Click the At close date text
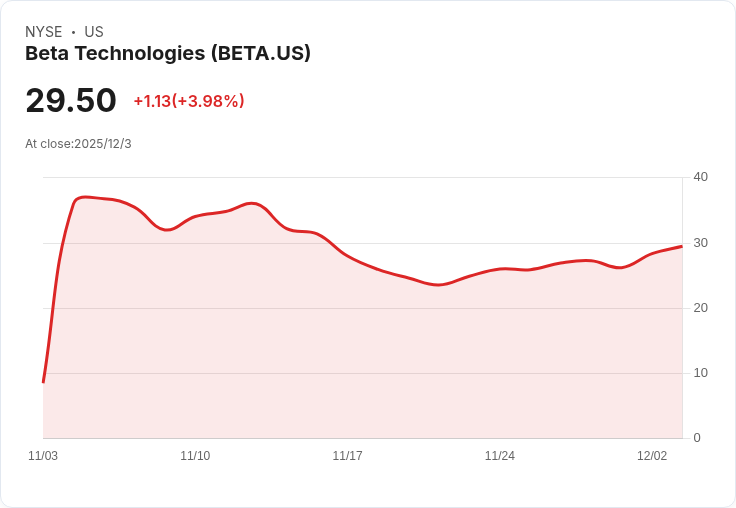This screenshot has width=736, height=508. pos(78,144)
